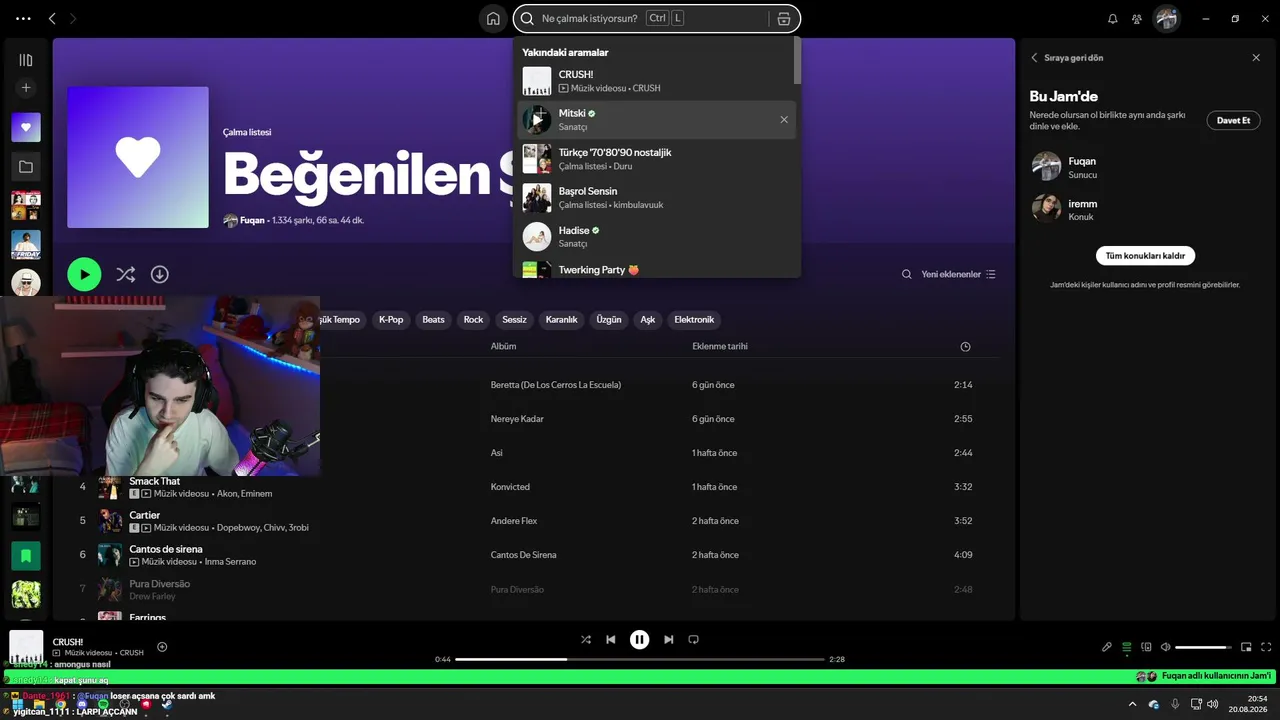Add CRUSH! to liked songs with plus icon
This screenshot has width=1280, height=720.
click(162, 647)
